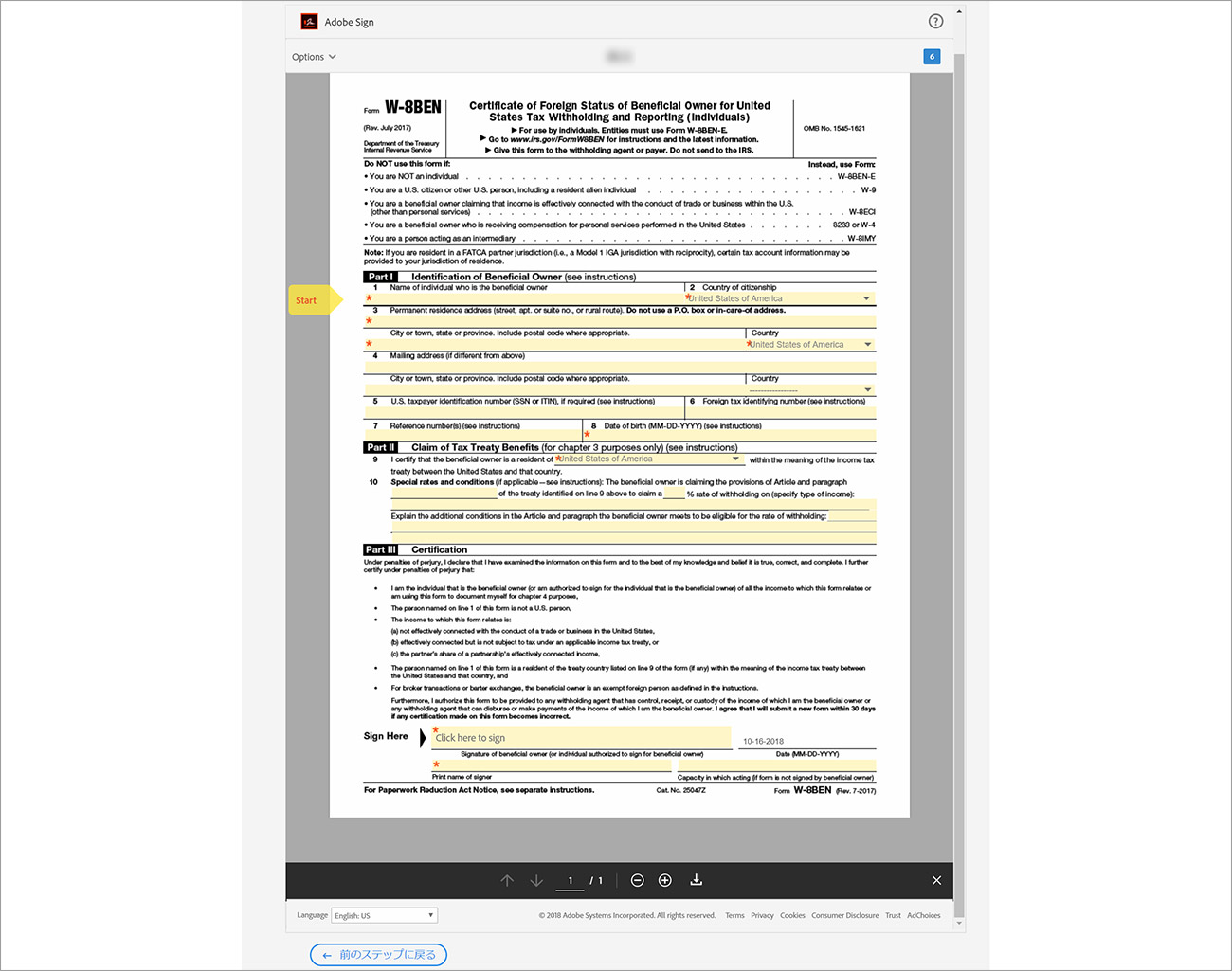This screenshot has height=971, width=1232.
Task: Zoom out using the minus icon
Action: click(x=638, y=881)
